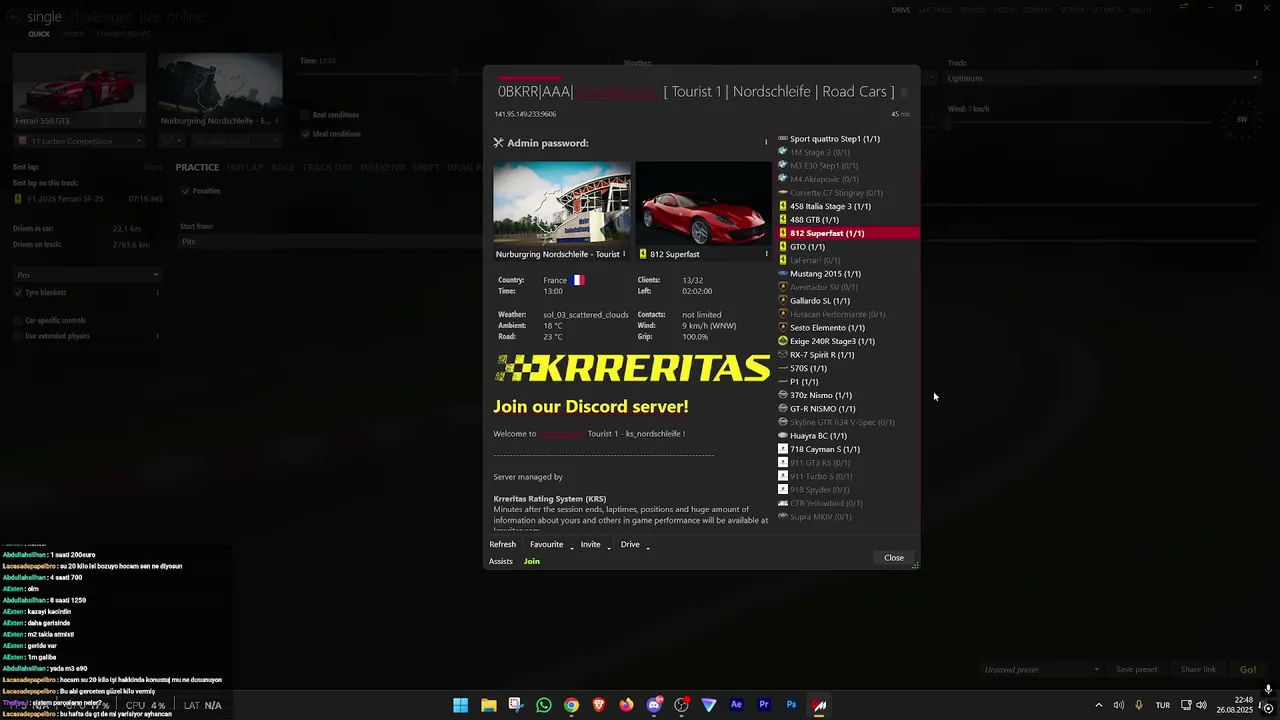Open WhatsApp from the taskbar
Screen dimensions: 1280x720
pyautogui.click(x=543, y=705)
